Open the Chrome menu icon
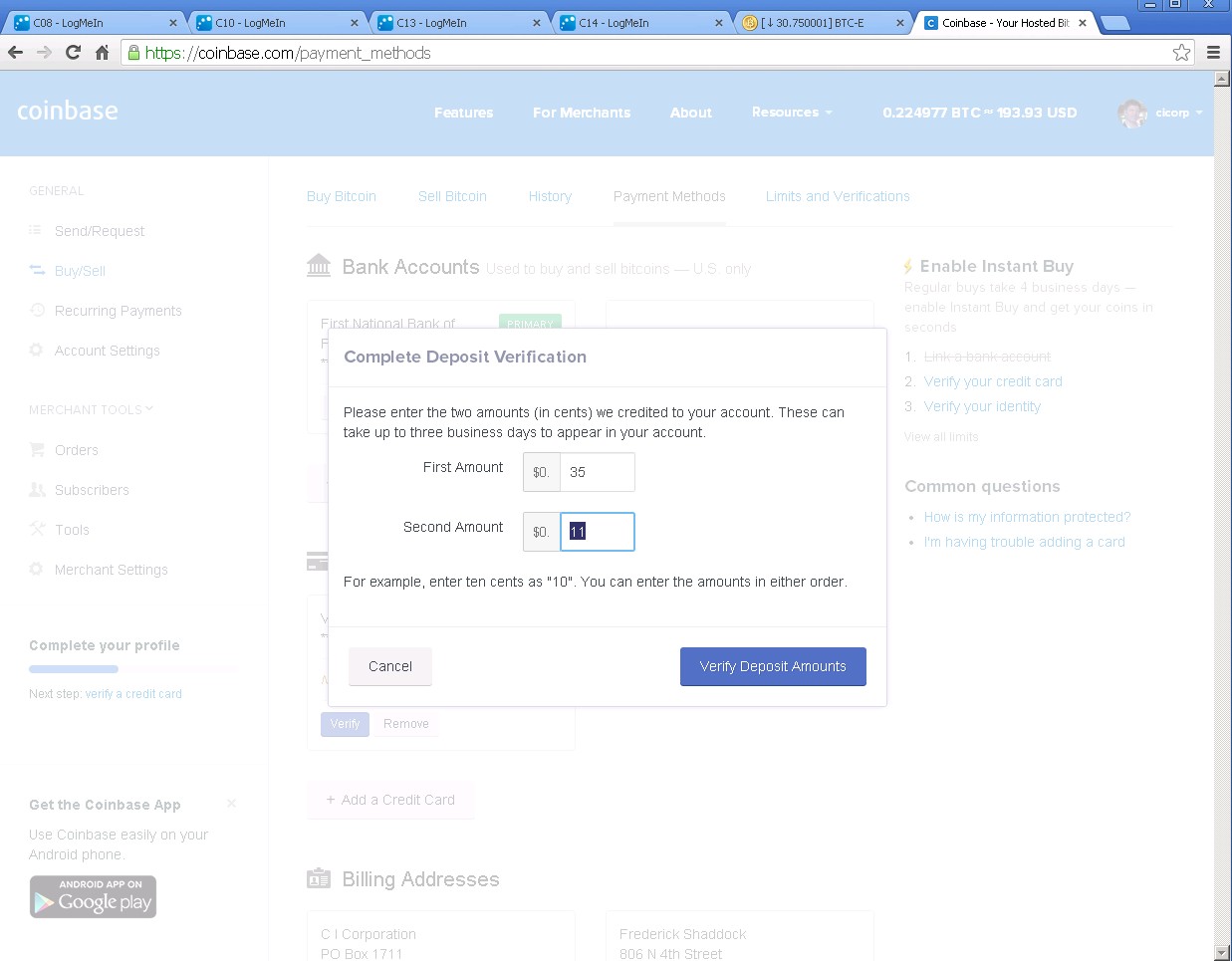This screenshot has height=961, width=1232. (x=1213, y=53)
